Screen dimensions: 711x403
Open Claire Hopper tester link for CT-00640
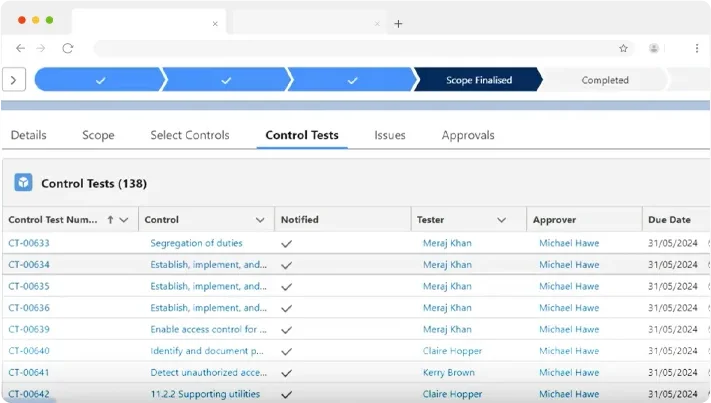(452, 351)
